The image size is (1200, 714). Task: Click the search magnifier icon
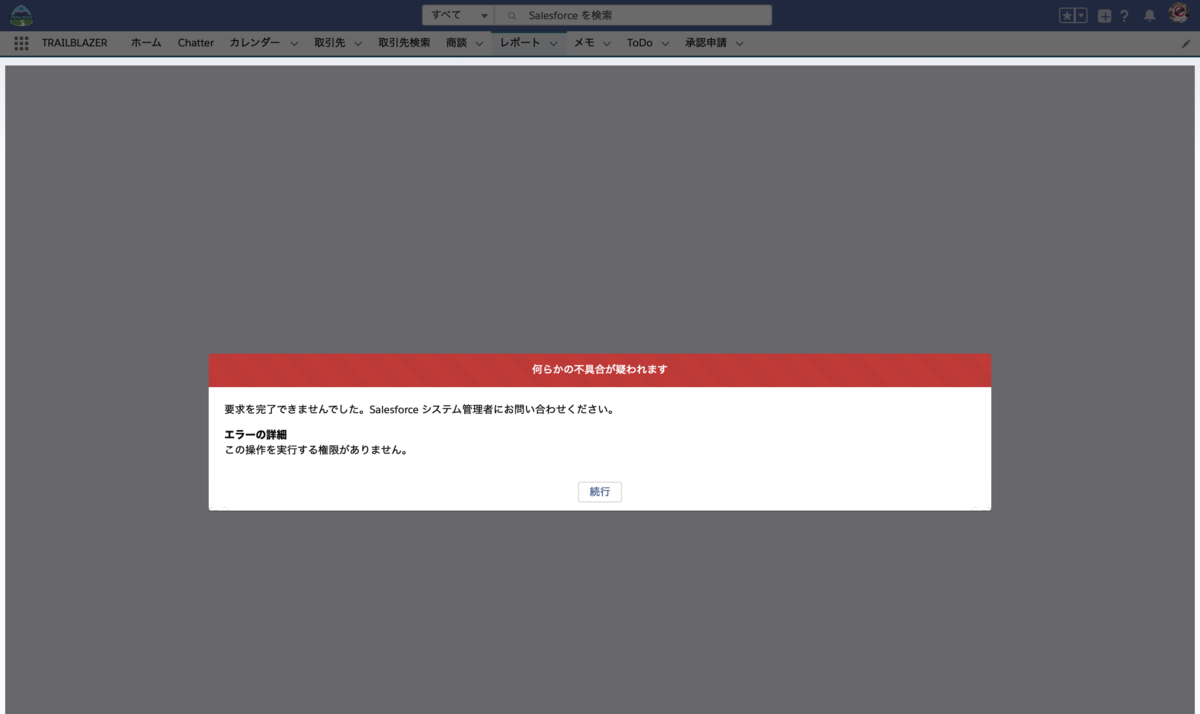(x=510, y=15)
